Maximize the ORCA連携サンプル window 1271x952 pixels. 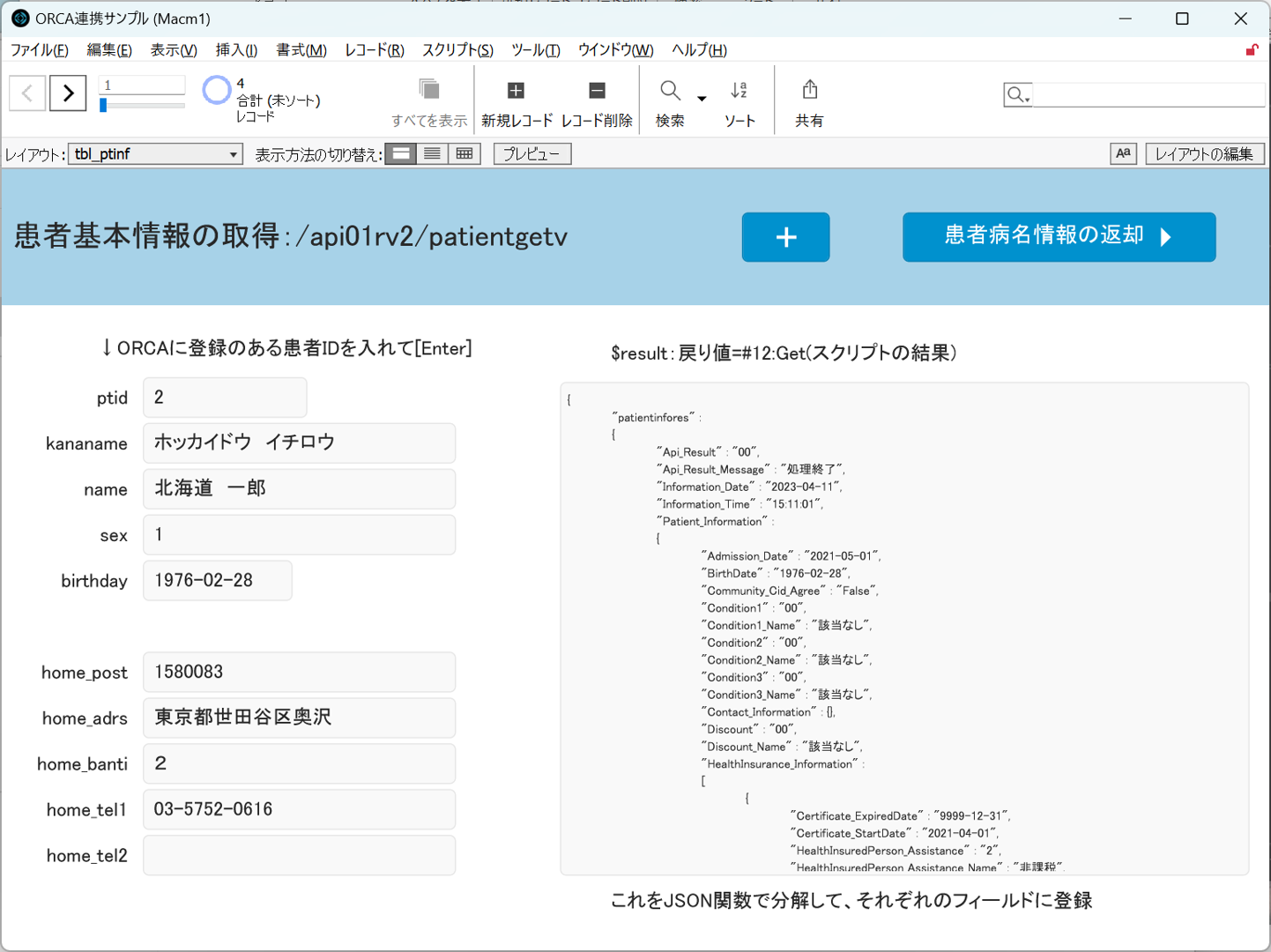[1182, 19]
